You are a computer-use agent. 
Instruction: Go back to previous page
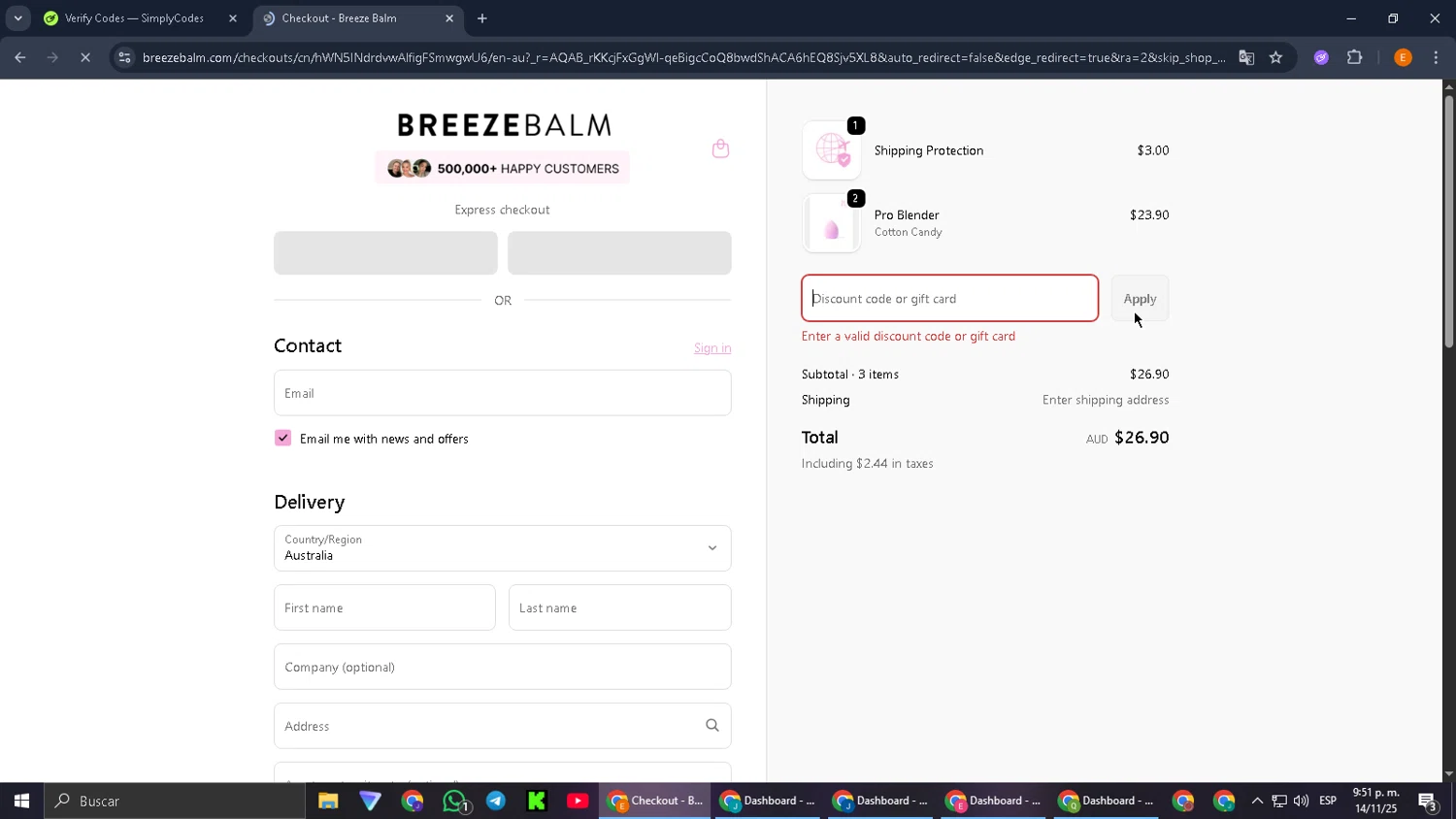[20, 57]
